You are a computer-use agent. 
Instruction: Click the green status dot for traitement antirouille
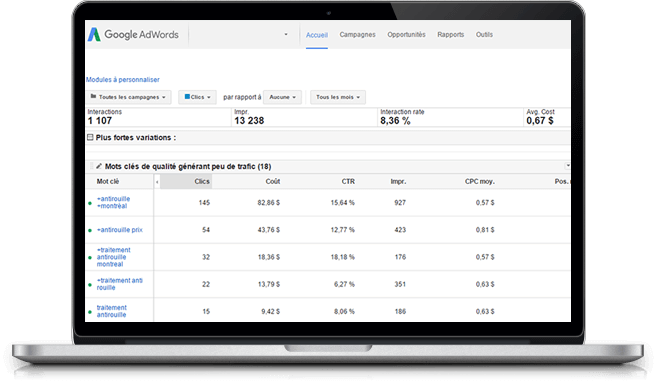point(90,312)
